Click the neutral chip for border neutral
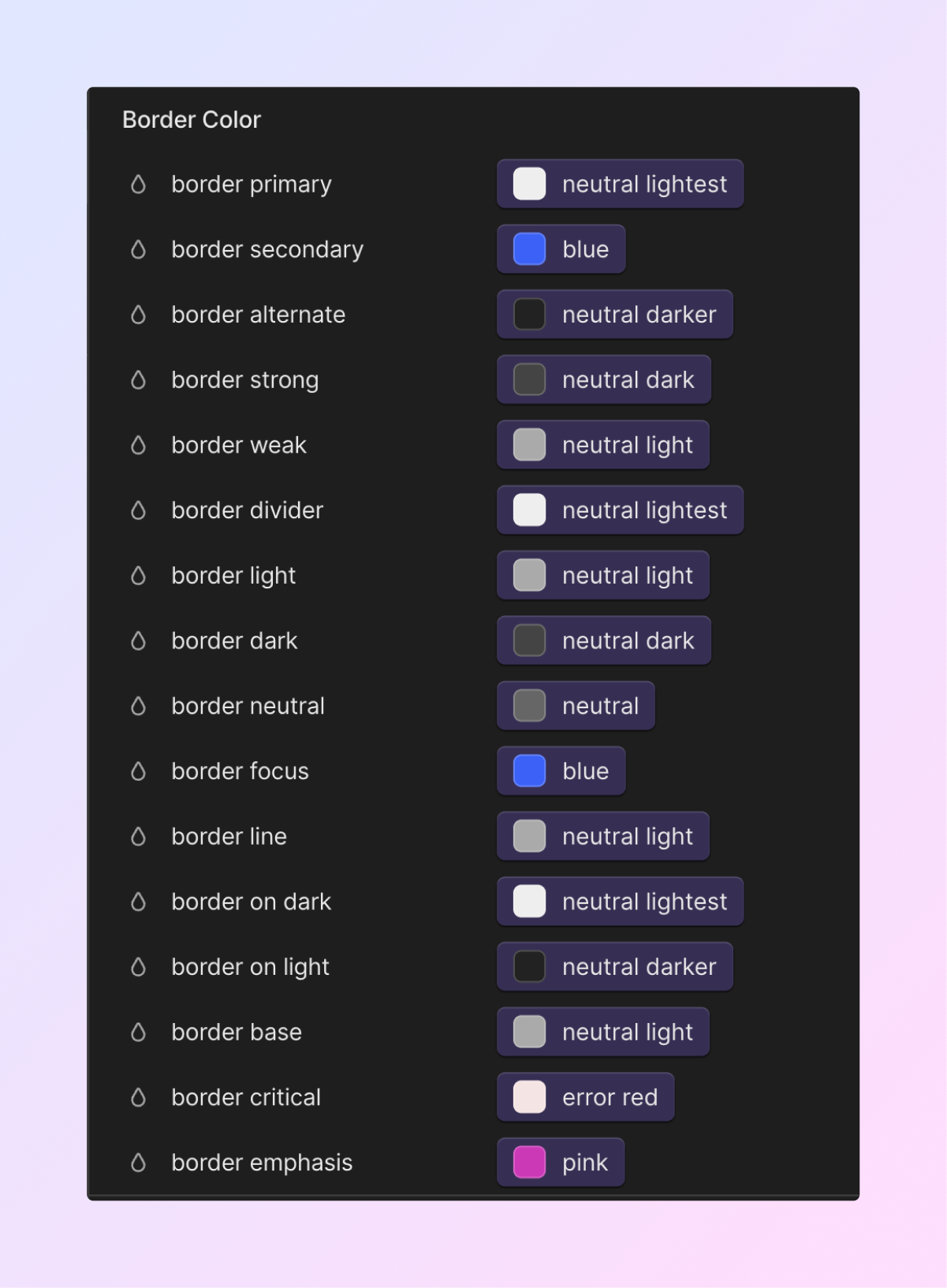947x1288 pixels. pos(576,706)
